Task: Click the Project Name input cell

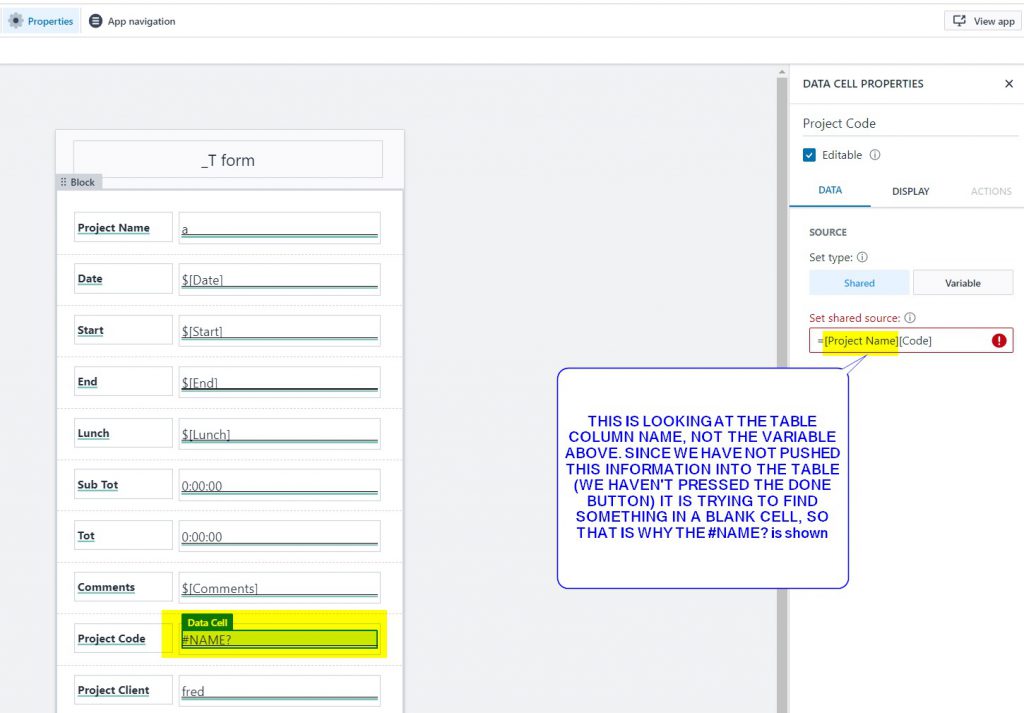Action: pos(279,228)
